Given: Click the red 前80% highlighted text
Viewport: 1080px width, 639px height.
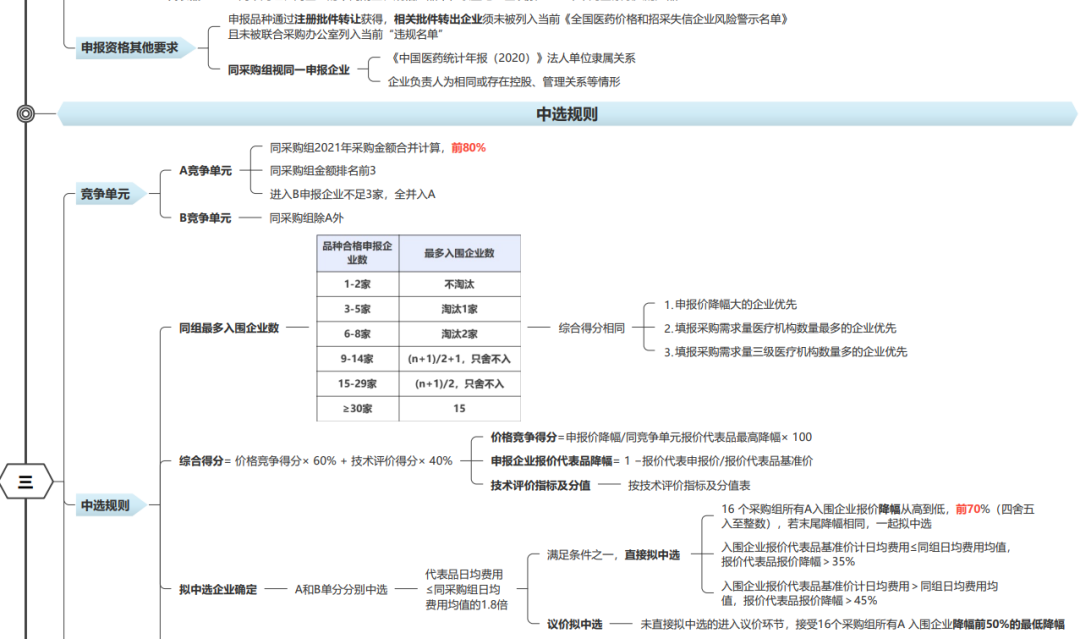Looking at the screenshot, I should 471,146.
